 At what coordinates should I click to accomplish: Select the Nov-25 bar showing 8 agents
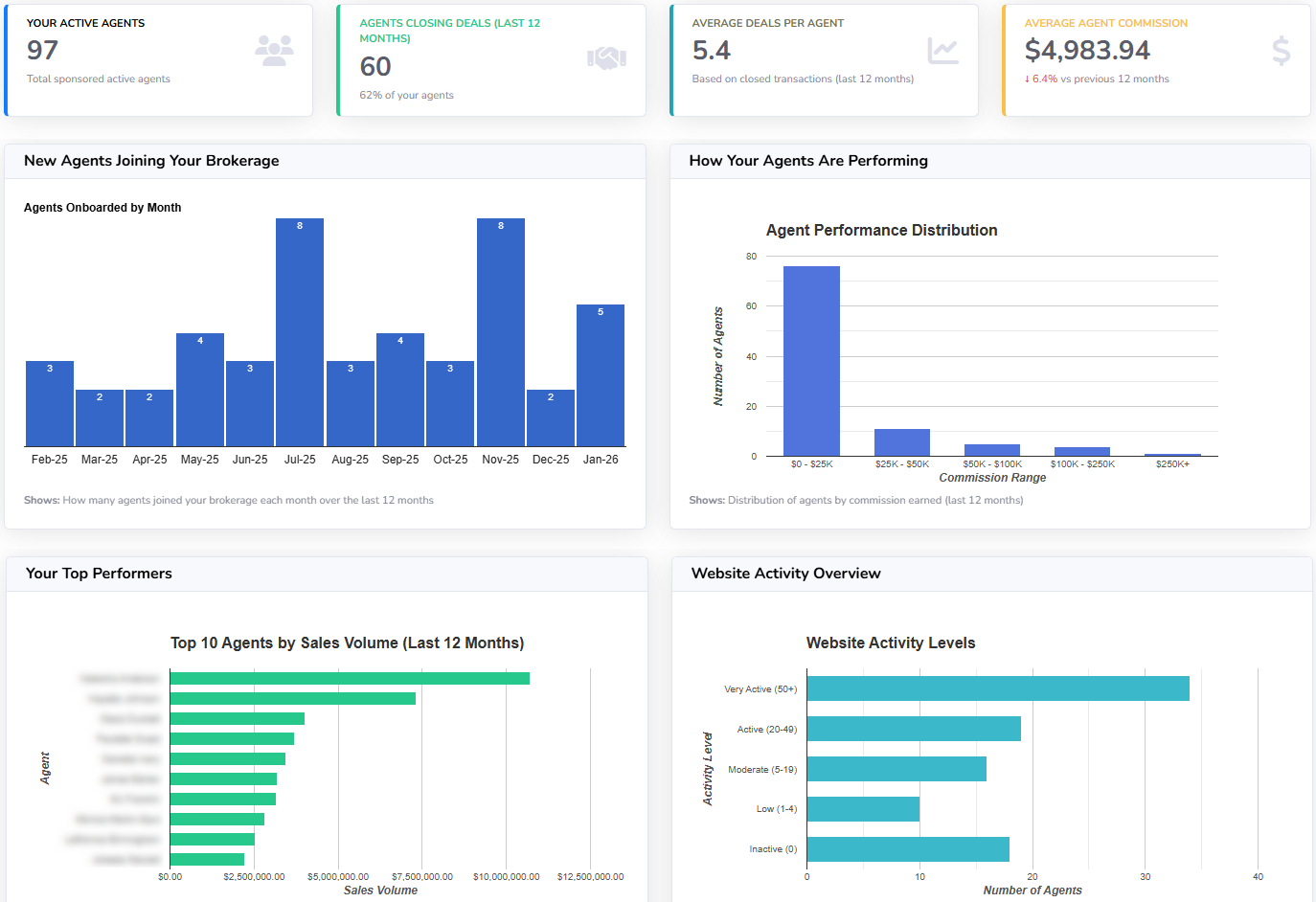pos(500,335)
